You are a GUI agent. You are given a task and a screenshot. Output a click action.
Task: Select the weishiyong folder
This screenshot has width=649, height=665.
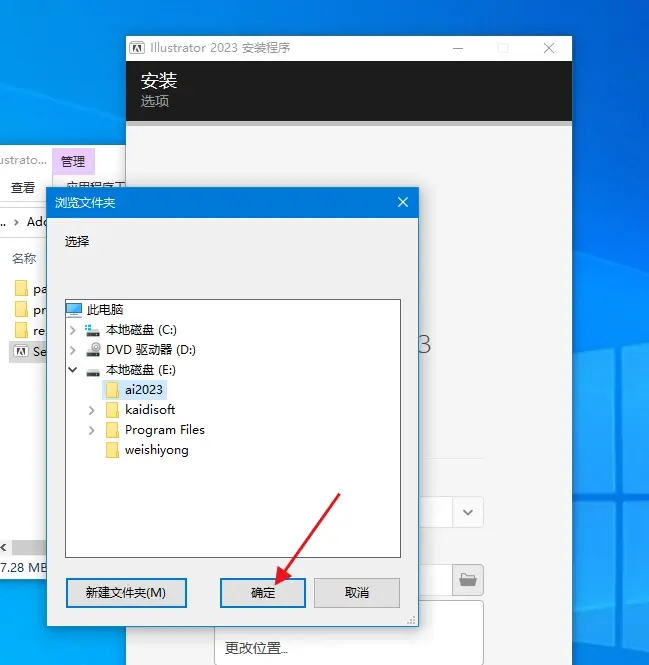[157, 450]
